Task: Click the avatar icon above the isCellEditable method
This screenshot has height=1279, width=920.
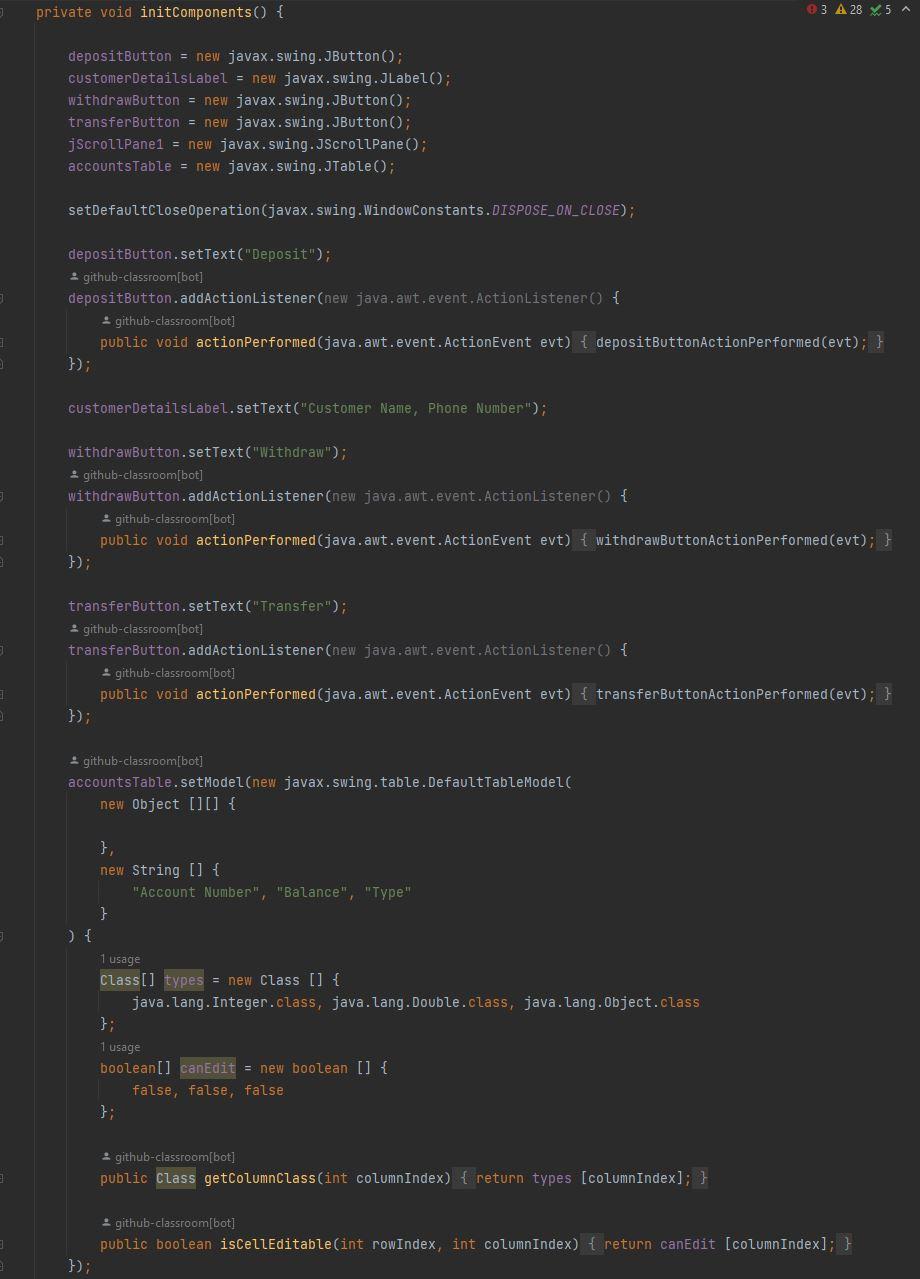Action: pyautogui.click(x=106, y=1222)
